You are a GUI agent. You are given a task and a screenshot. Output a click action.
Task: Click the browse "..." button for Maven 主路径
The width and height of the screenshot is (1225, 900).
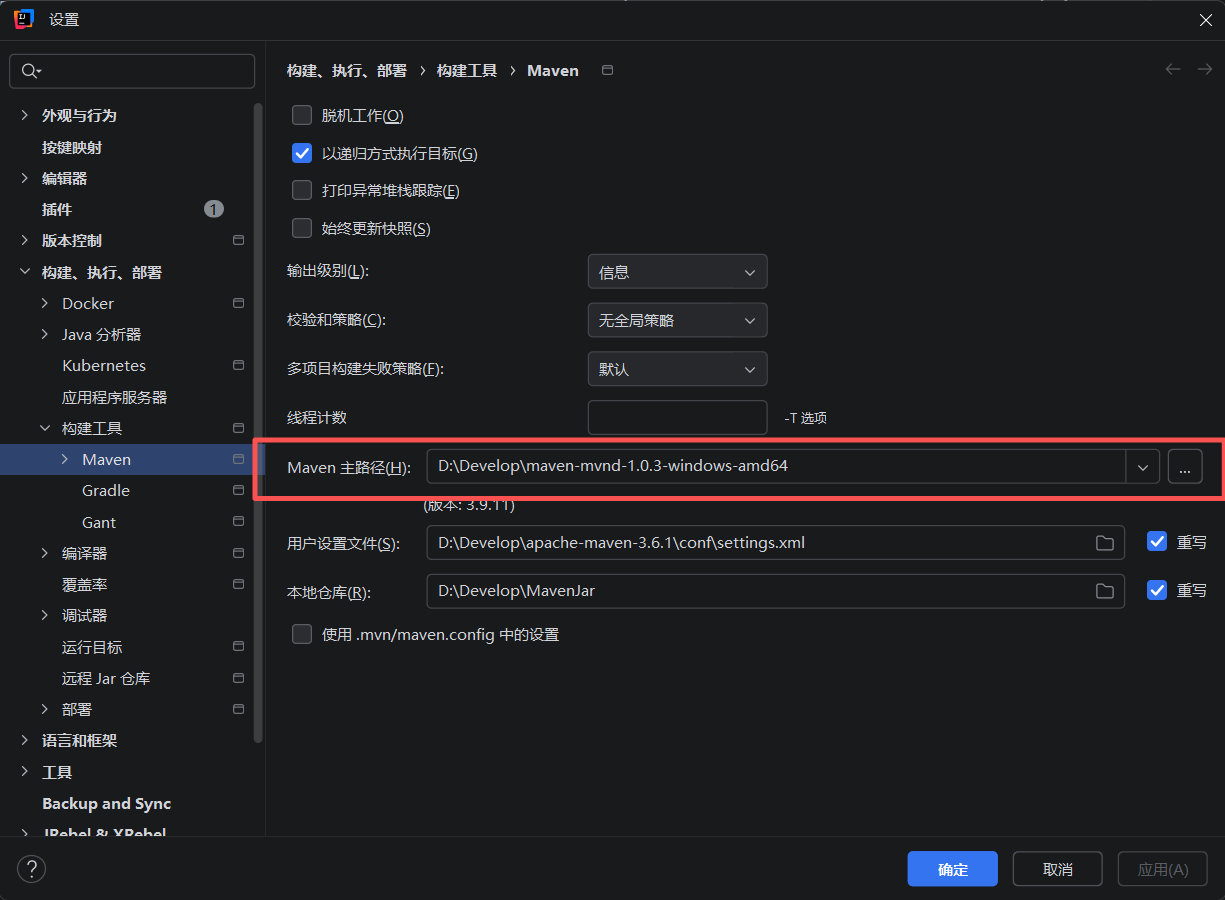click(x=1184, y=466)
